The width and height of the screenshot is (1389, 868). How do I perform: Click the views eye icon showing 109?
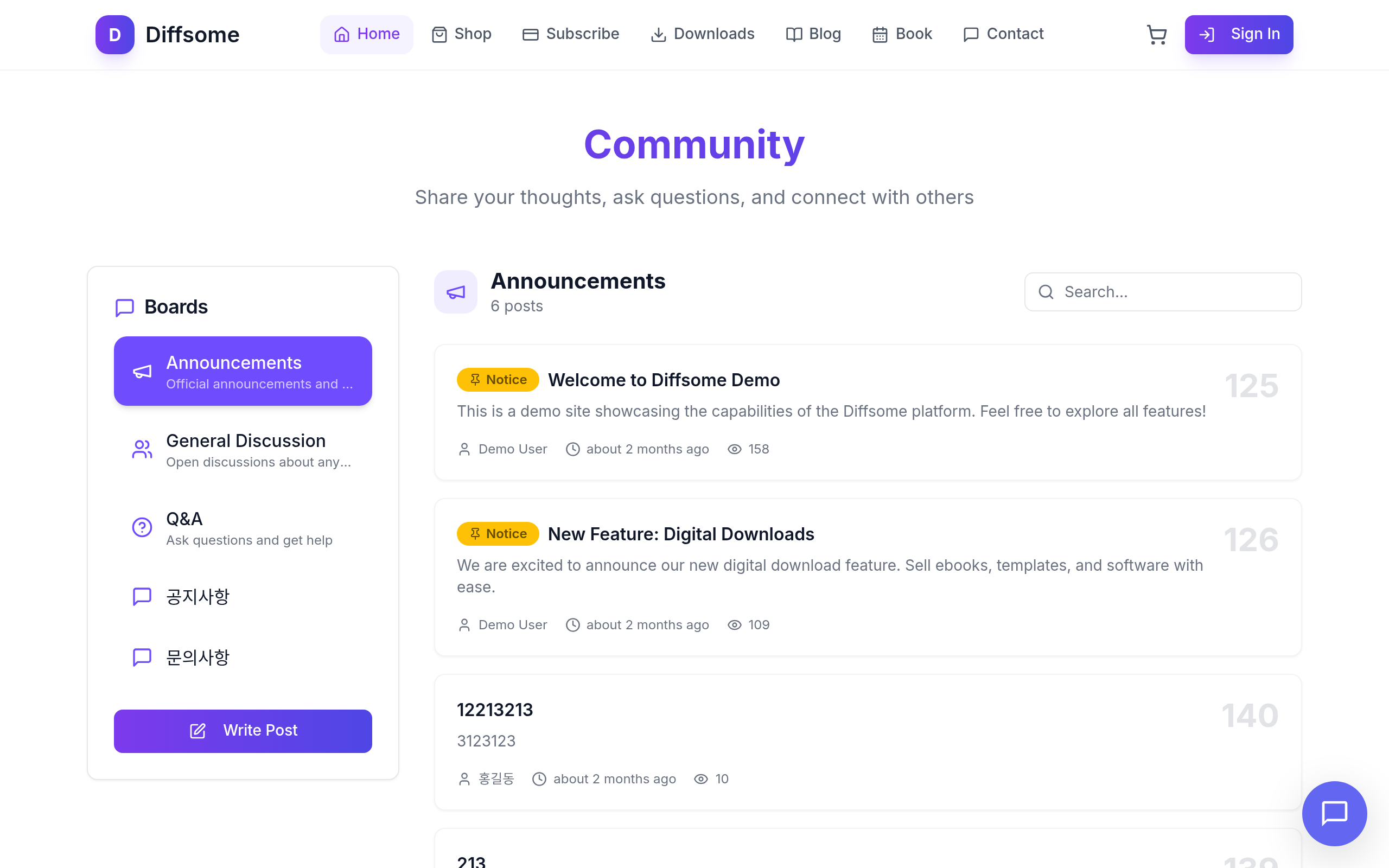pyautogui.click(x=734, y=624)
